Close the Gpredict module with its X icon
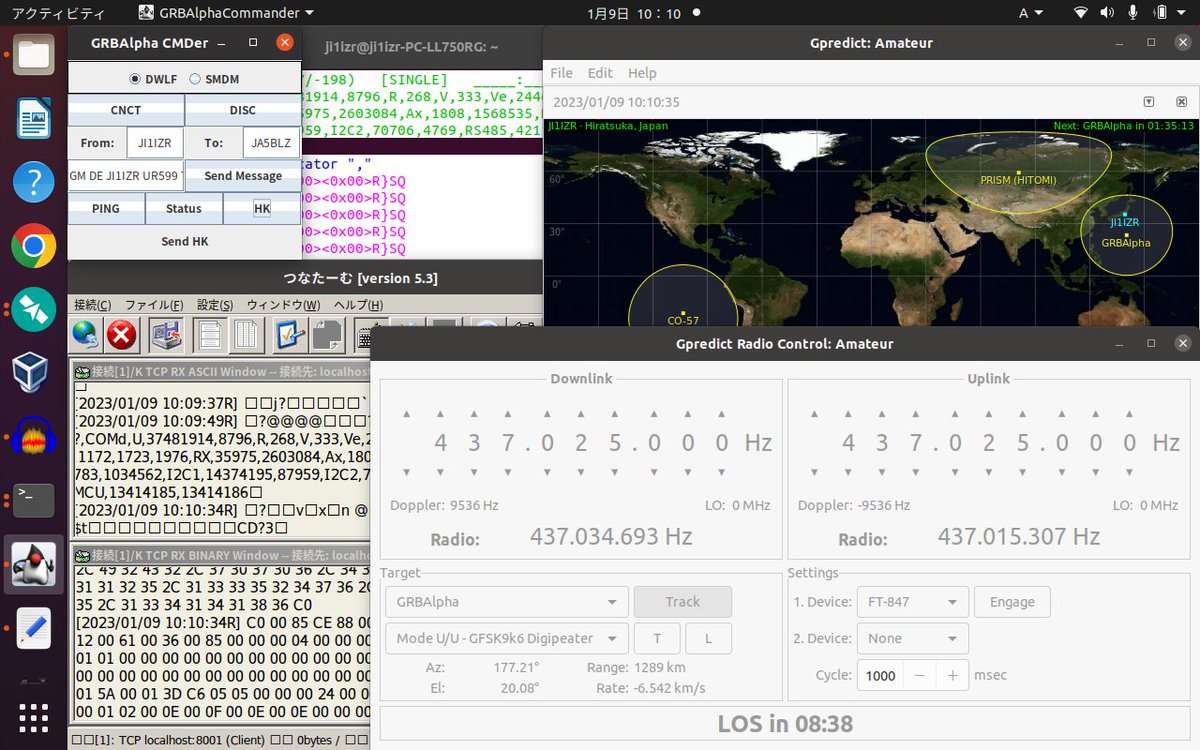This screenshot has height=750, width=1200. pyautogui.click(x=1182, y=102)
